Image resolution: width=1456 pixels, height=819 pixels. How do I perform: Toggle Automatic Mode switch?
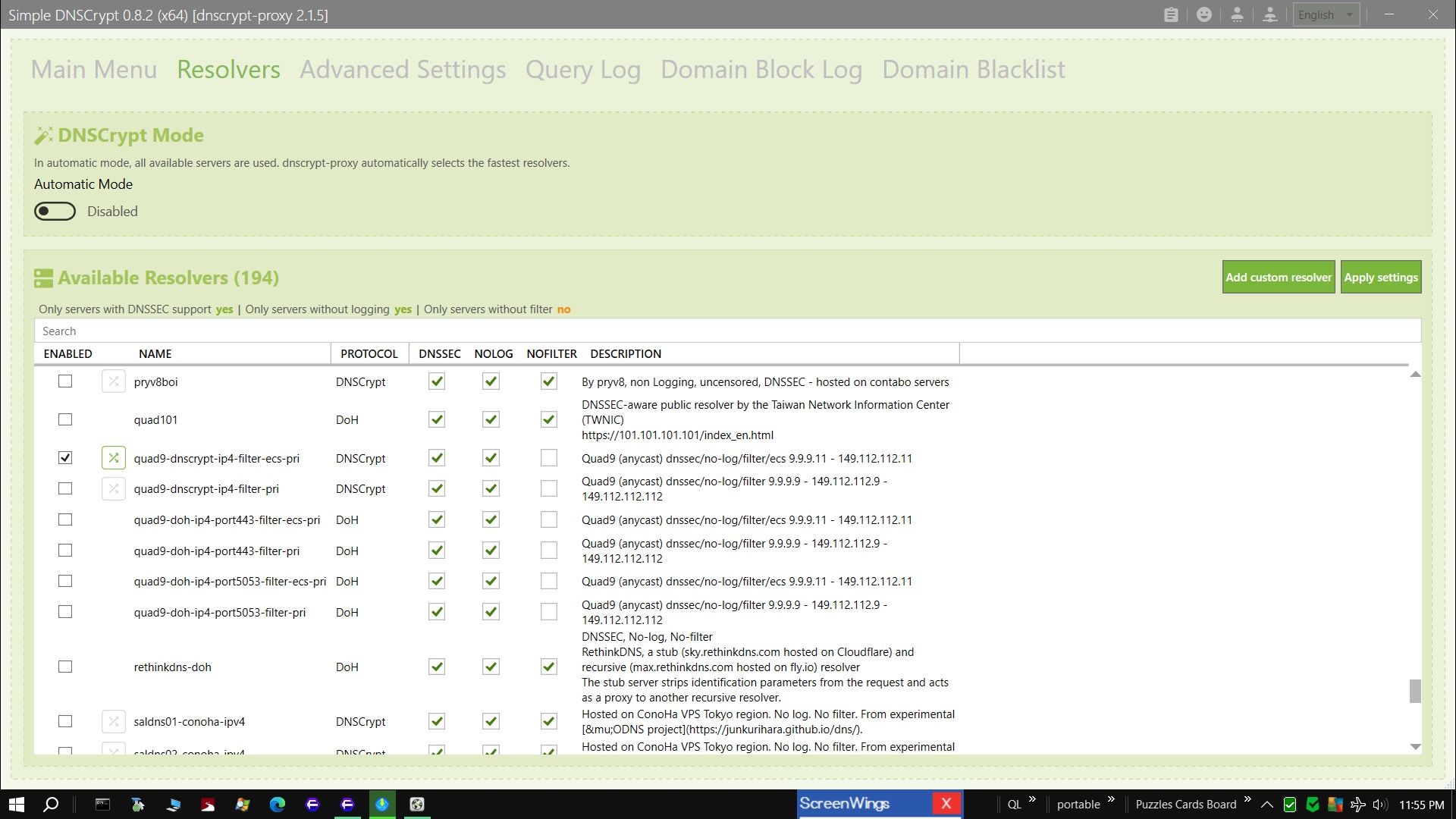tap(55, 212)
